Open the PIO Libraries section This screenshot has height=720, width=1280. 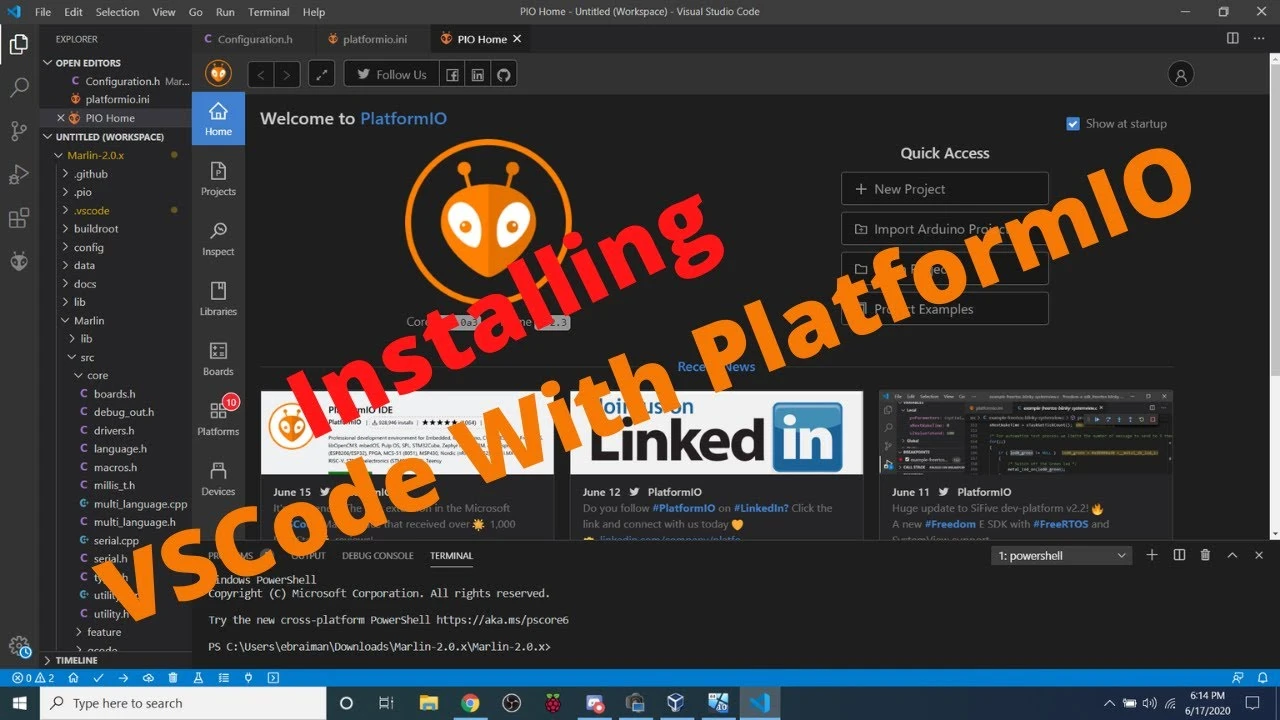pyautogui.click(x=218, y=300)
